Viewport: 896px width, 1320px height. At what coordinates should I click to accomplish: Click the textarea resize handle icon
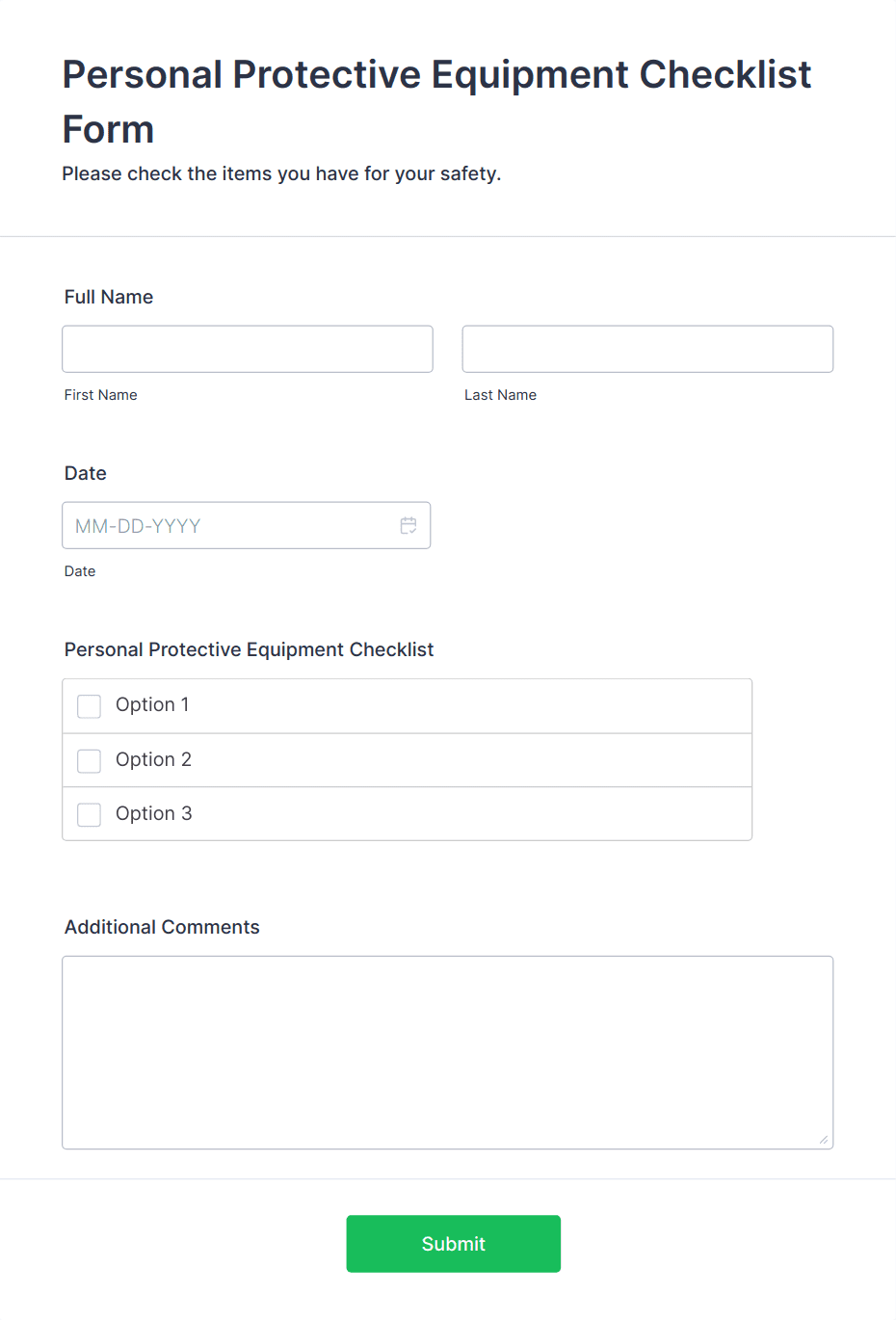[826, 1140]
